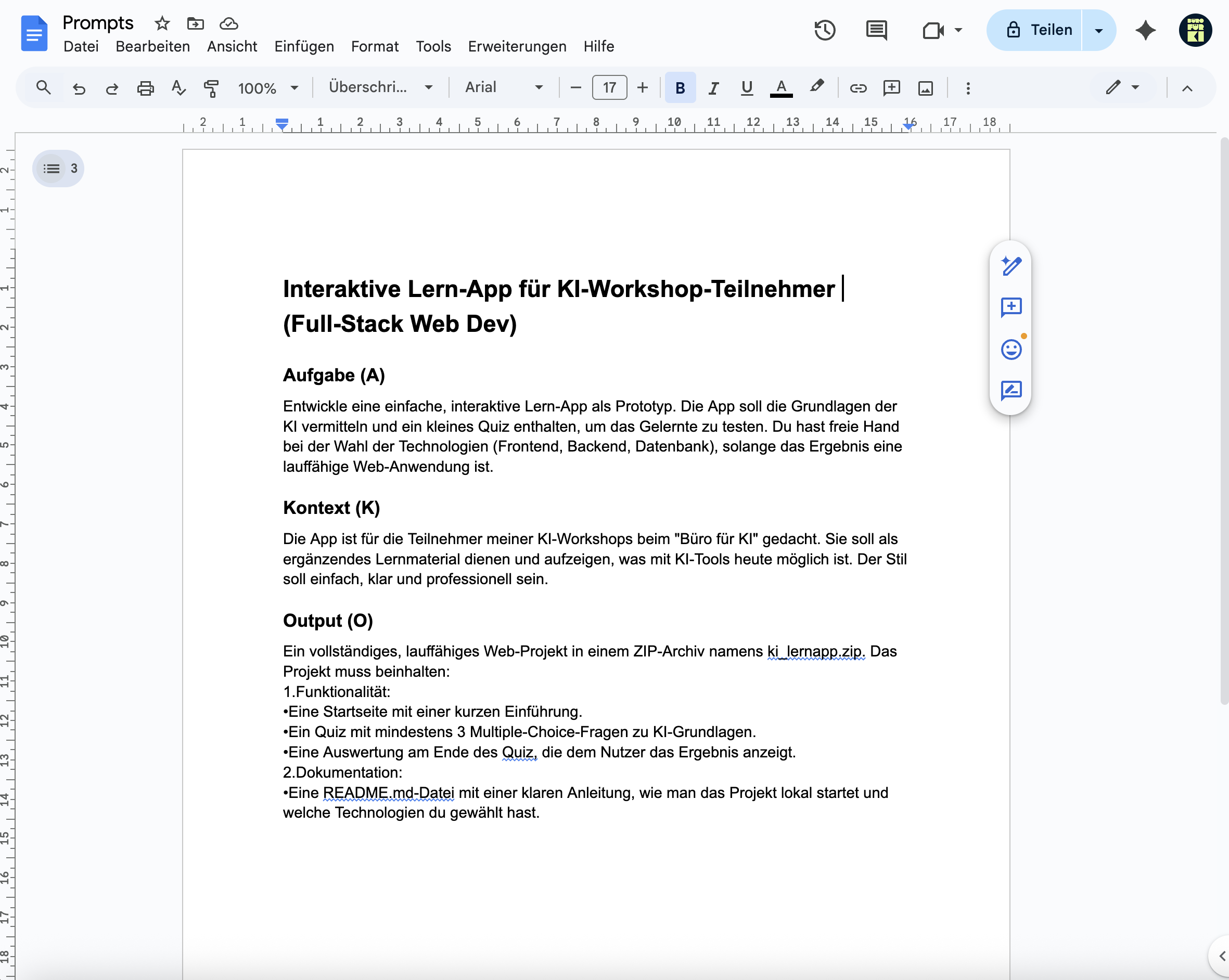The height and width of the screenshot is (980, 1229).
Task: Click the spelling and grammar check icon
Action: coord(178,88)
